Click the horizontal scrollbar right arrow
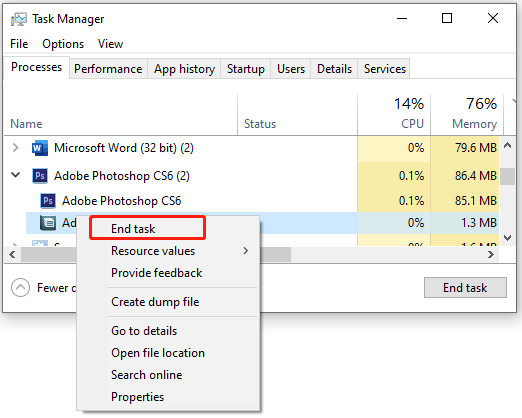This screenshot has width=522, height=418. click(490, 255)
